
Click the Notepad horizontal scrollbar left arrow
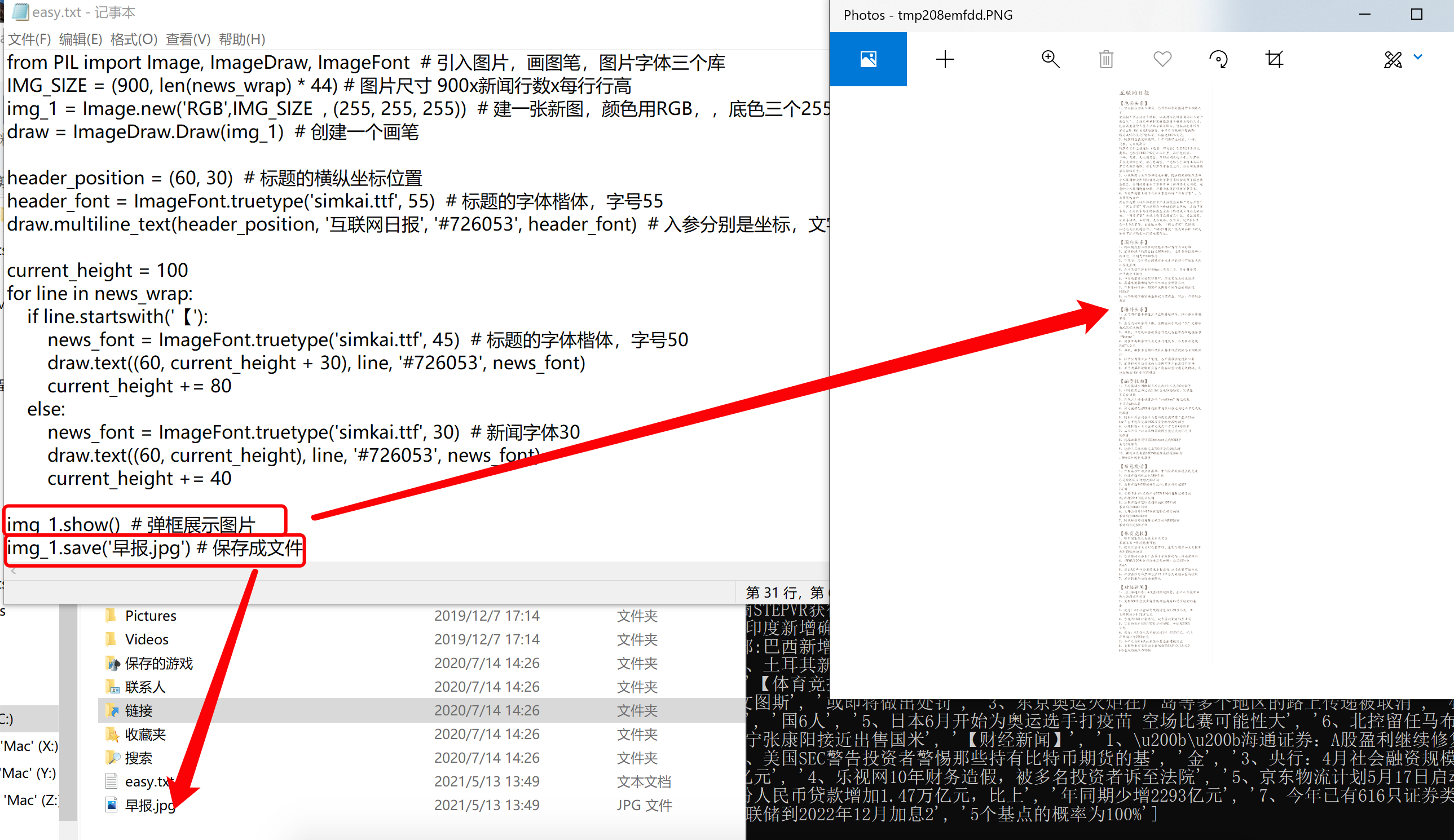pyautogui.click(x=13, y=571)
